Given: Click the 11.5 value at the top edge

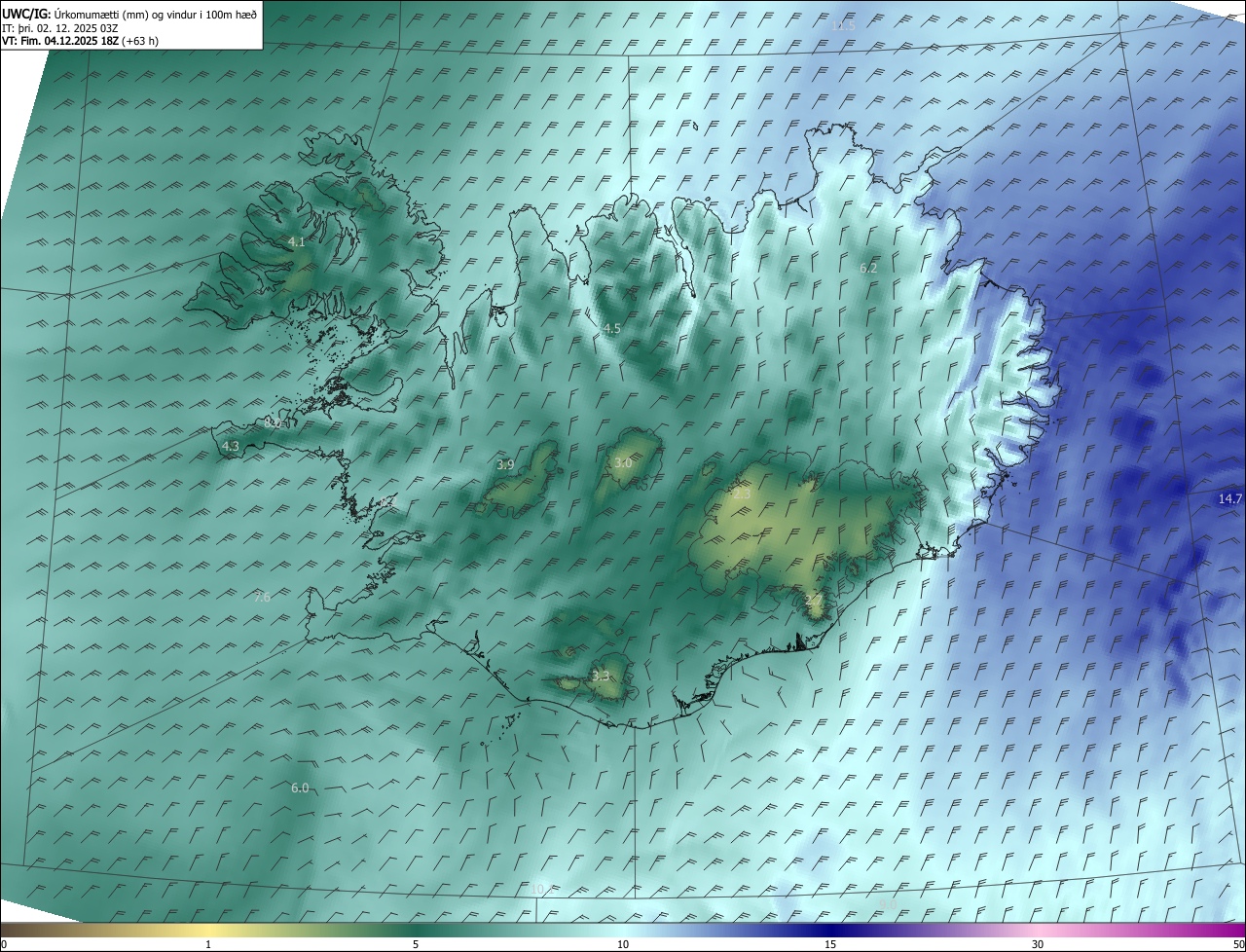Looking at the screenshot, I should [843, 25].
